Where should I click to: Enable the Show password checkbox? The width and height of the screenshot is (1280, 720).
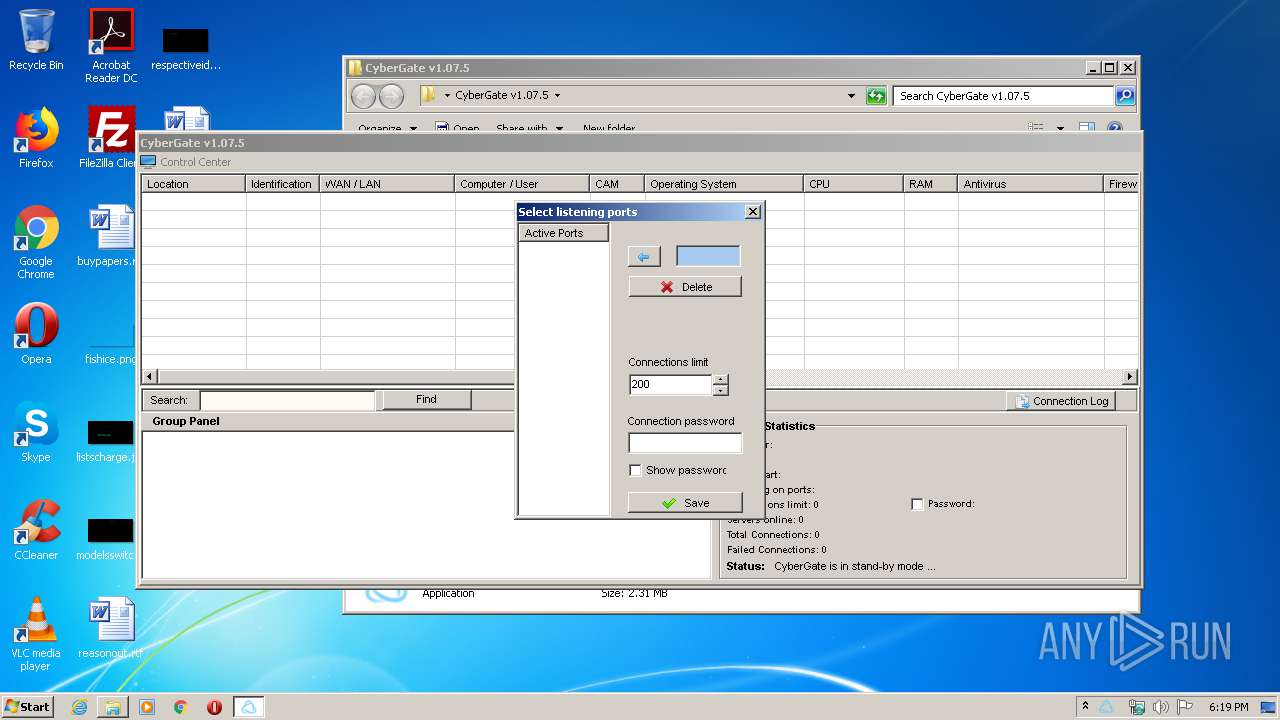(x=635, y=470)
